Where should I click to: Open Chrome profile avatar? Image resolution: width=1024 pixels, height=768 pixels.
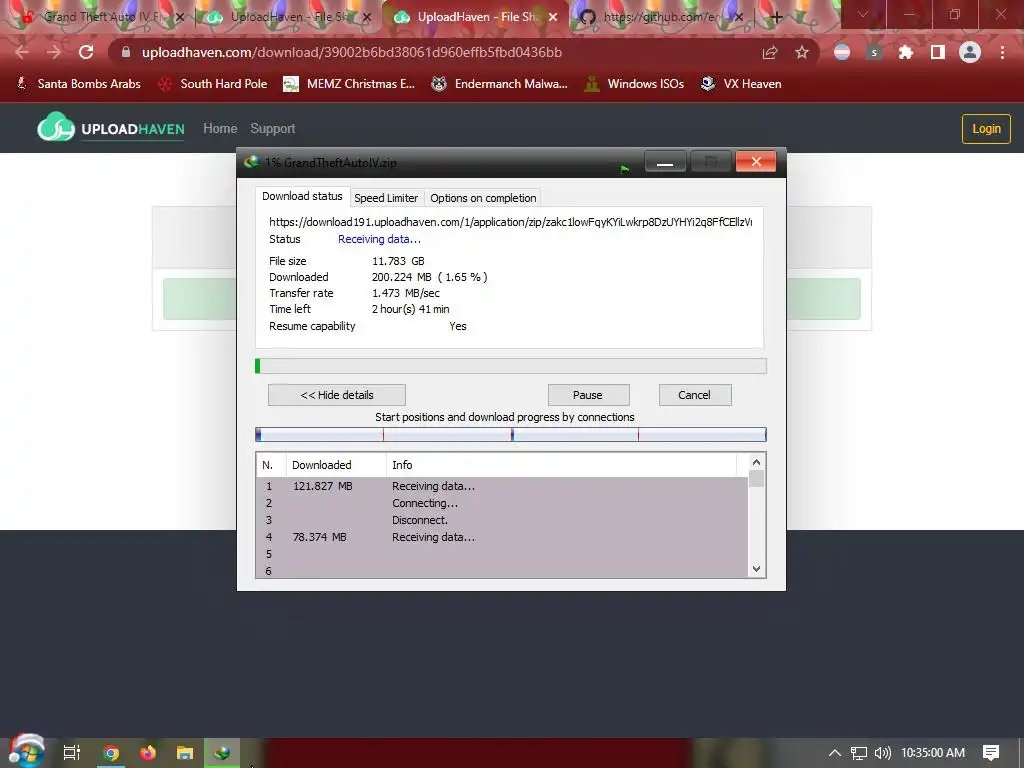(970, 52)
